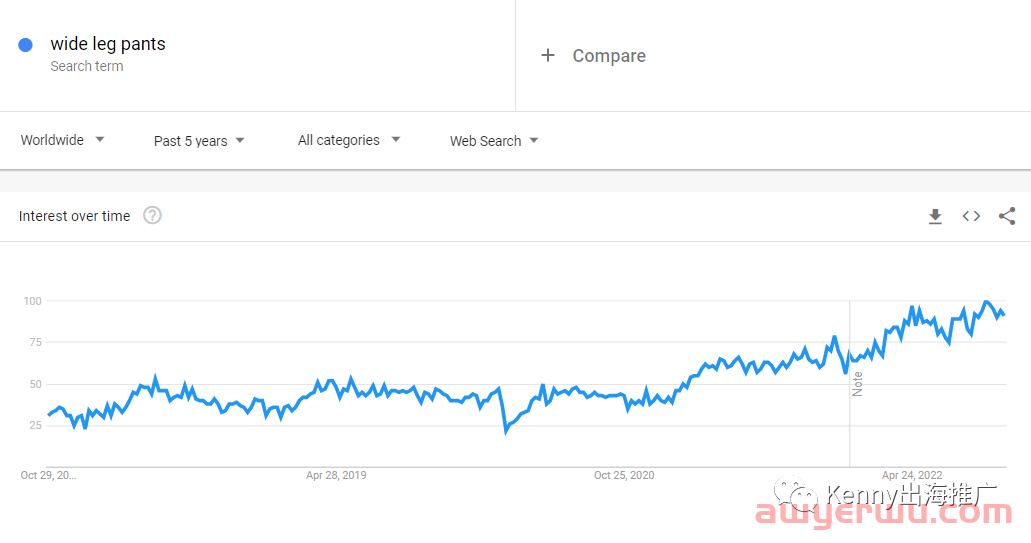Image resolution: width=1031 pixels, height=543 pixels.
Task: Click the plus icon beside Compare
Action: click(548, 55)
